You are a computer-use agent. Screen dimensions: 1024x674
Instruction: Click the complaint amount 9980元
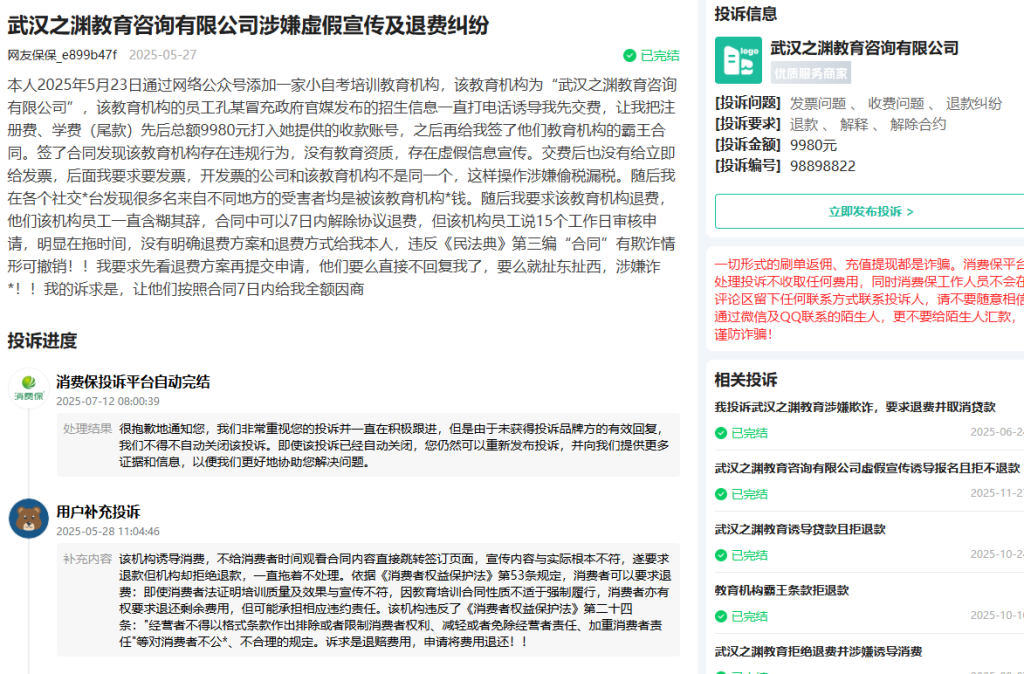[x=813, y=145]
